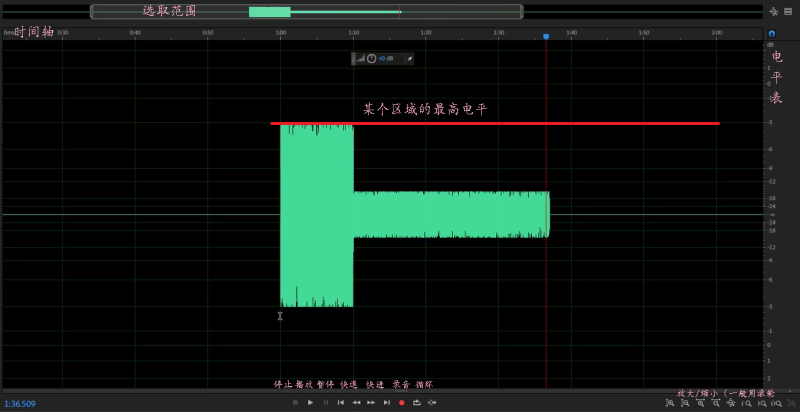
Task: Toggle the pin on the volume HUD
Action: [x=408, y=59]
